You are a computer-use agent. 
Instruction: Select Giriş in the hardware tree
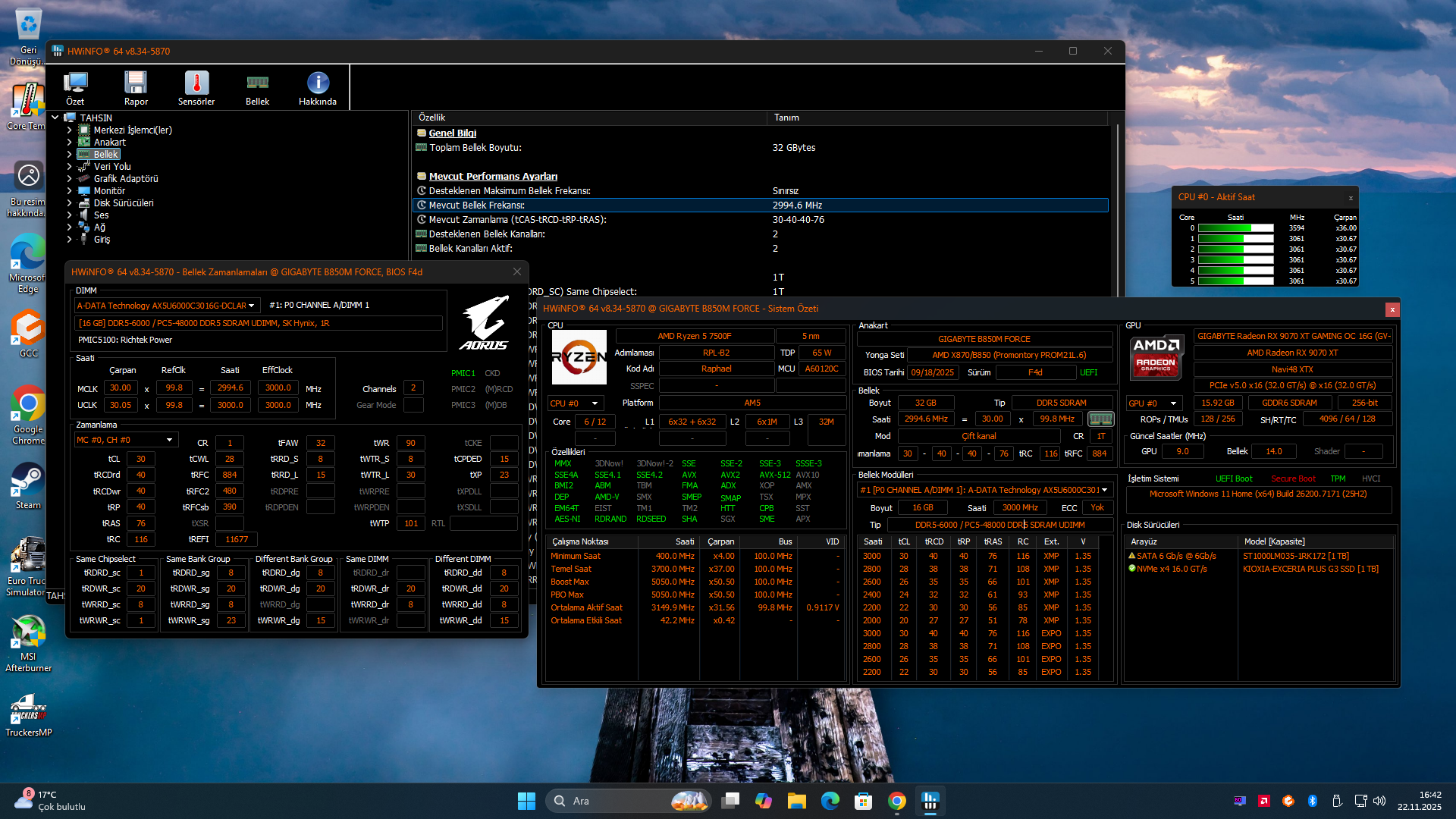point(102,240)
